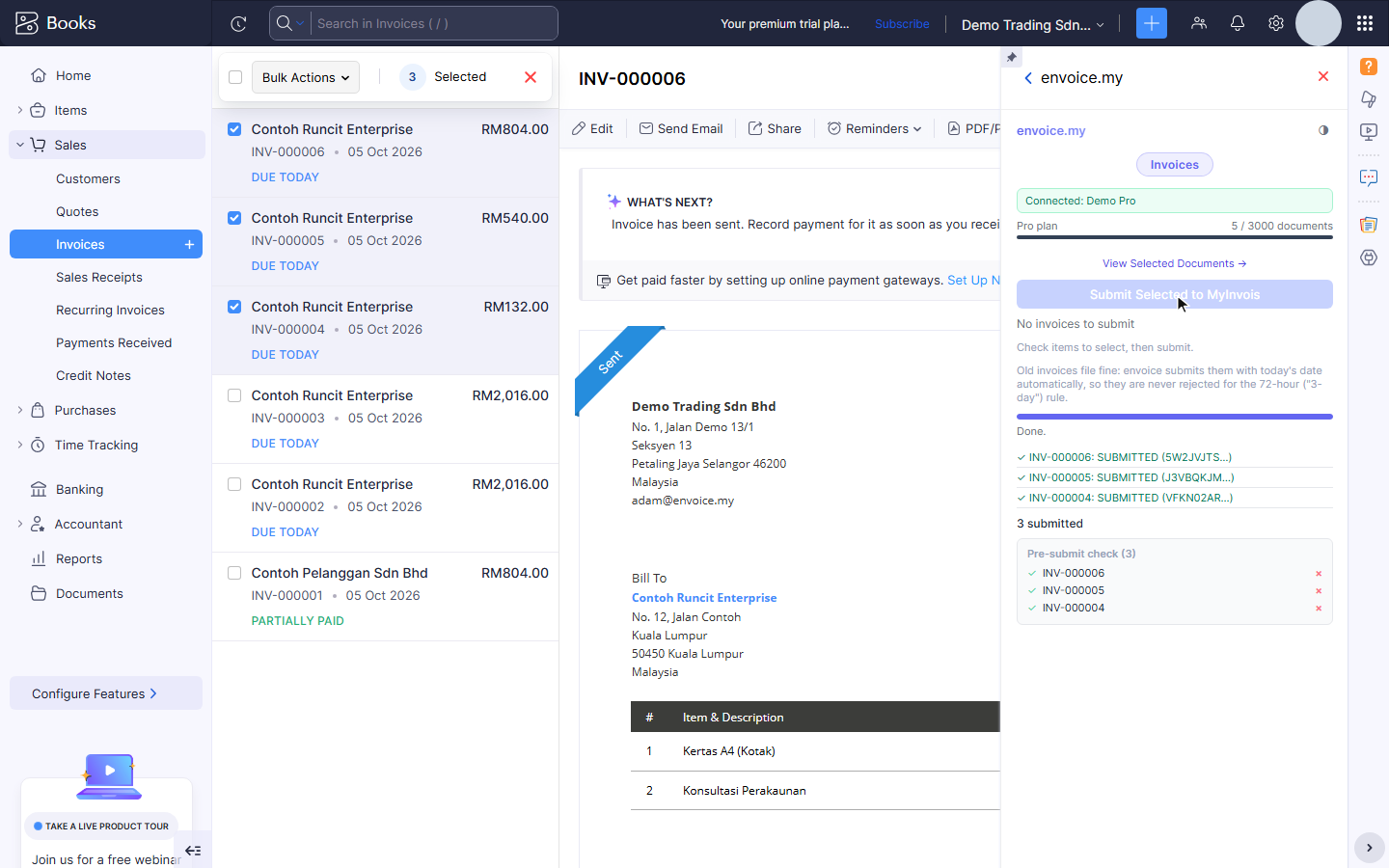1389x868 pixels.
Task: Open Quotes in the sidebar
Action: tap(77, 211)
